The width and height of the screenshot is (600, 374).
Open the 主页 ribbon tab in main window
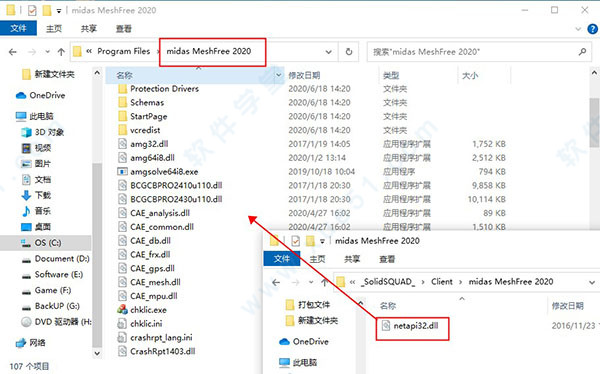[54, 29]
